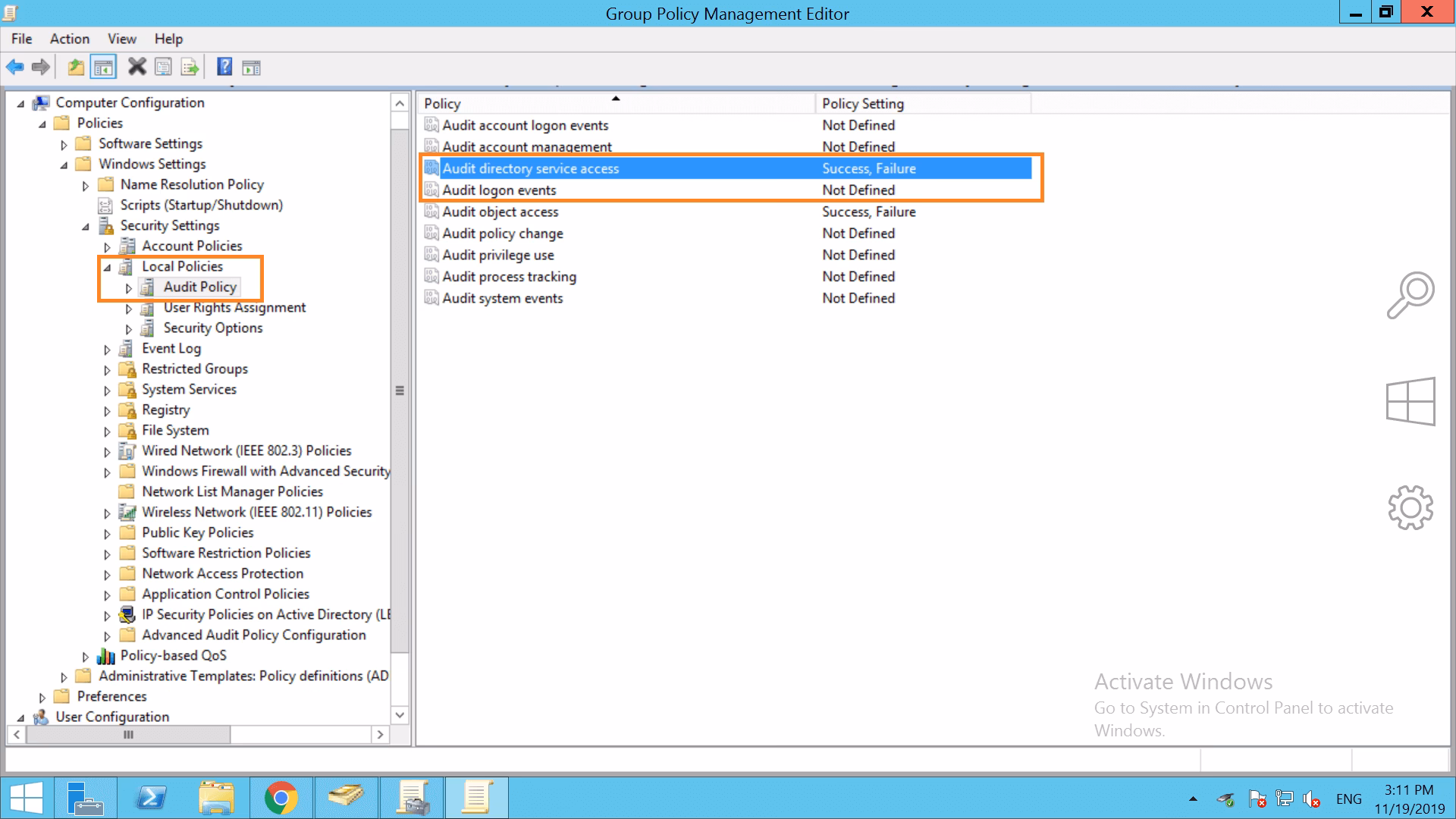Expand the Account Policies tree node
Viewport: 1456px width, 819px height.
(x=107, y=246)
